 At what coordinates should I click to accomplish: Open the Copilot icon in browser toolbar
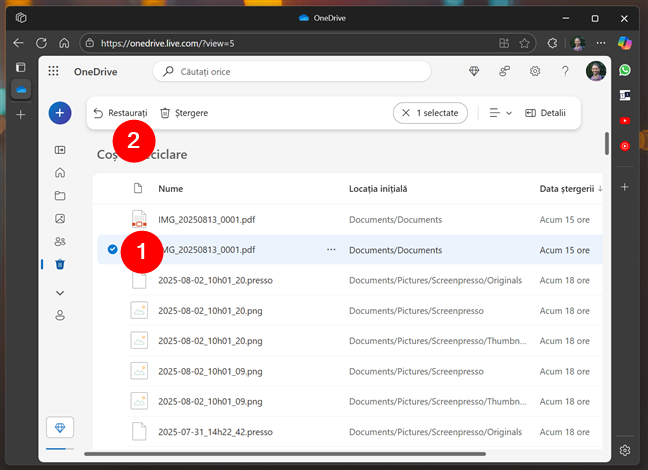click(624, 43)
